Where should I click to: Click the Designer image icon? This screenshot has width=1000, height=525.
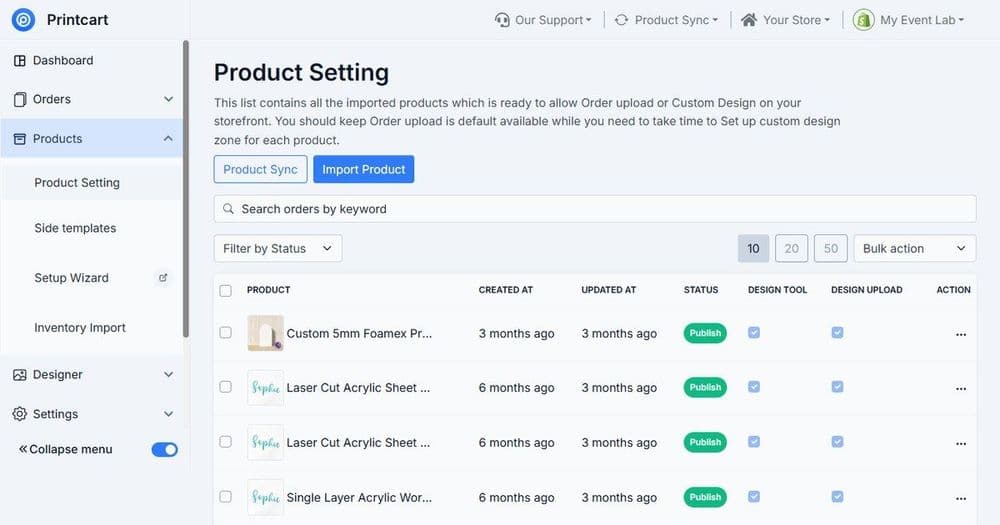pos(20,375)
